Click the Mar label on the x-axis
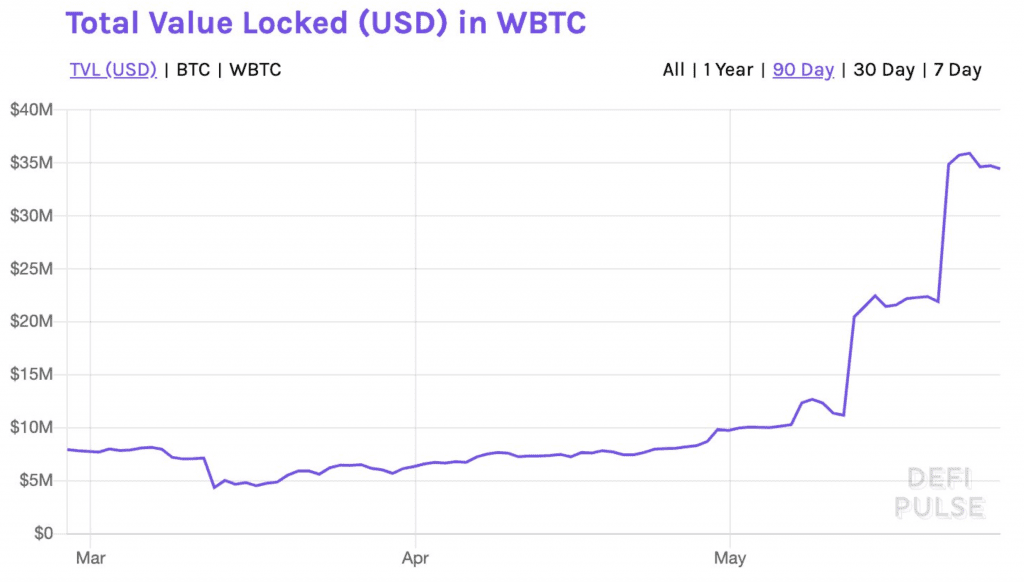Screen dimensions: 1024x582 tap(90, 558)
